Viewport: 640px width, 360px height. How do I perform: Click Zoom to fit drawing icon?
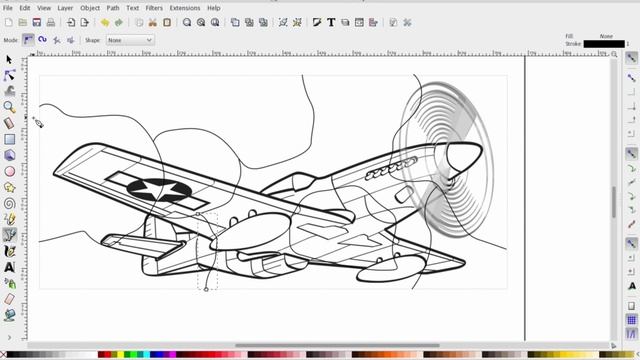(201, 22)
